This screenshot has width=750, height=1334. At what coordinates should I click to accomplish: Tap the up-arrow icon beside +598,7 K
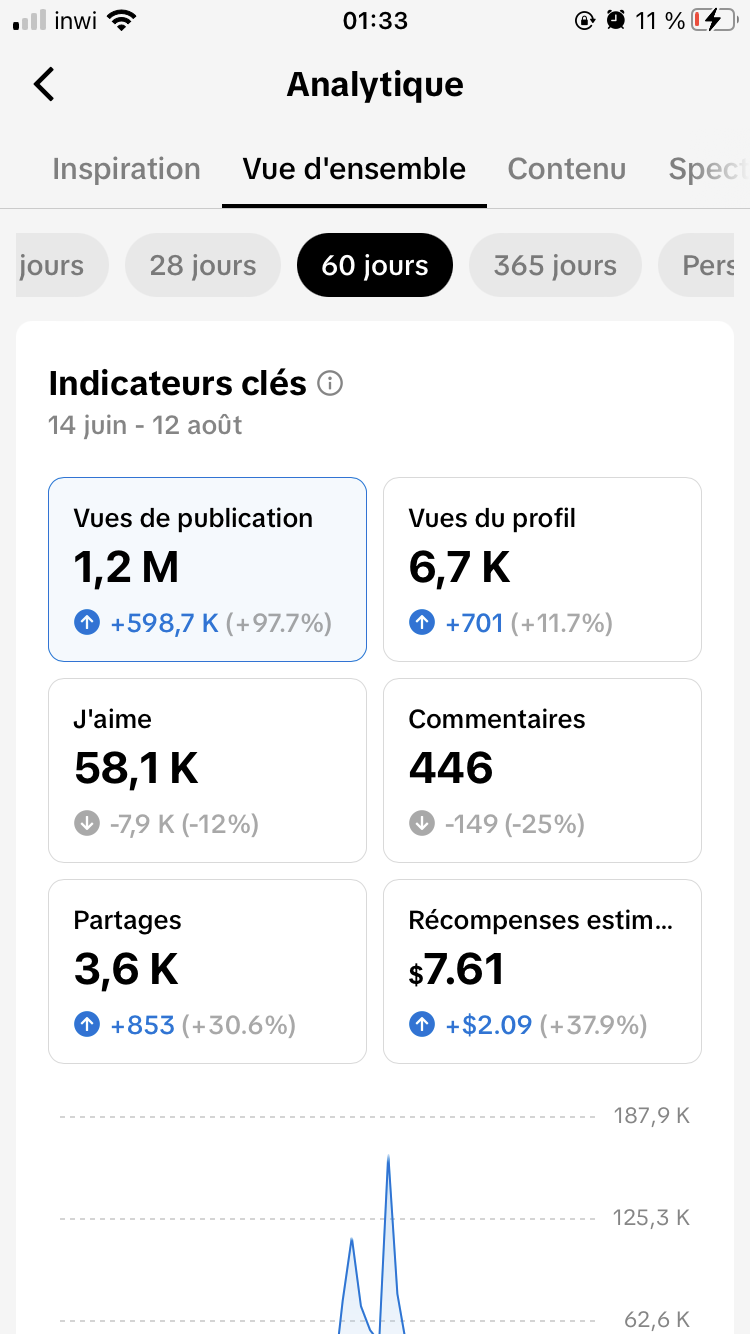[87, 623]
